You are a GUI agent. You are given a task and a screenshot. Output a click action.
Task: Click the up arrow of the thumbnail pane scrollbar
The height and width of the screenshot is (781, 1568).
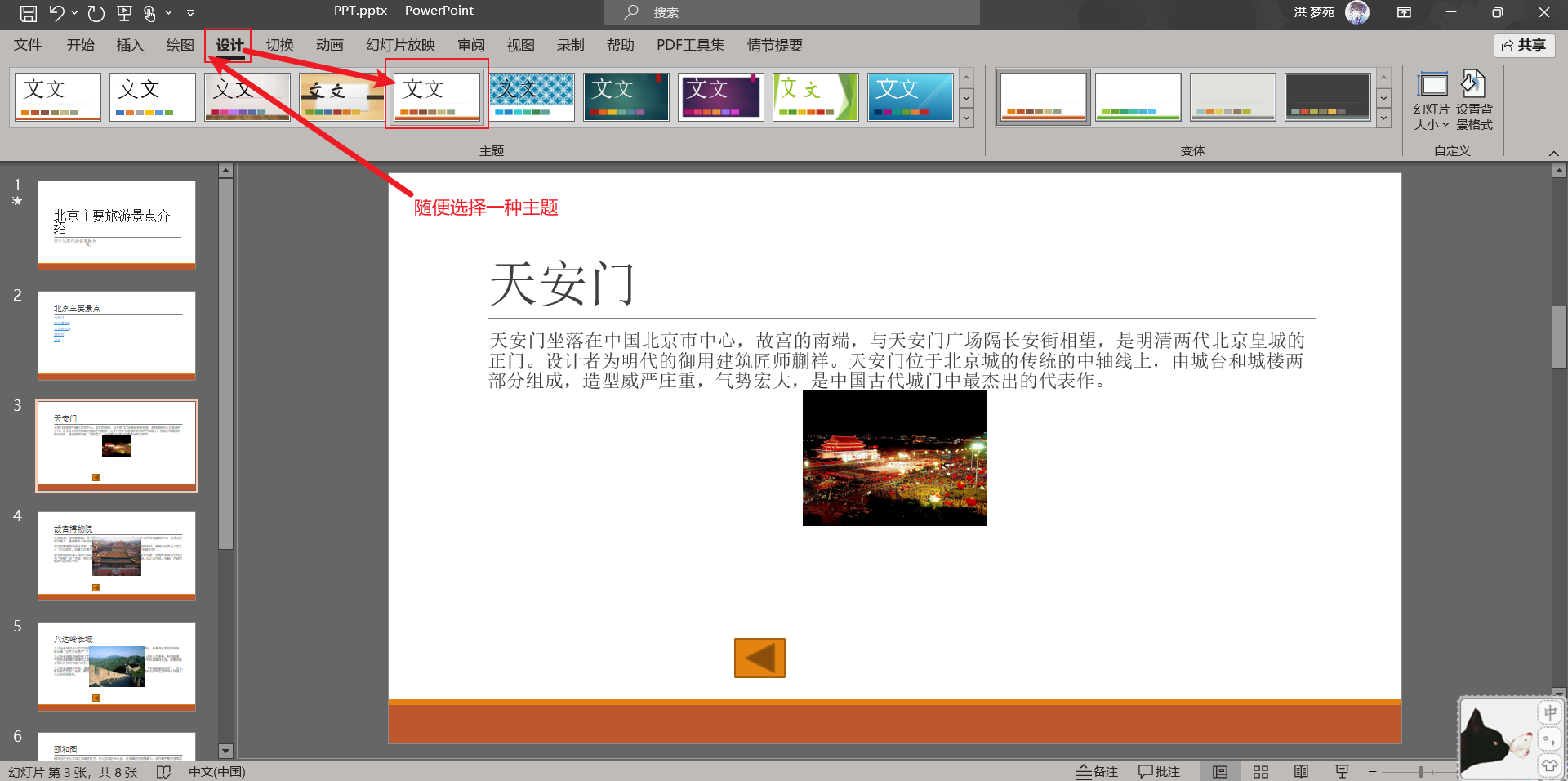(226, 171)
